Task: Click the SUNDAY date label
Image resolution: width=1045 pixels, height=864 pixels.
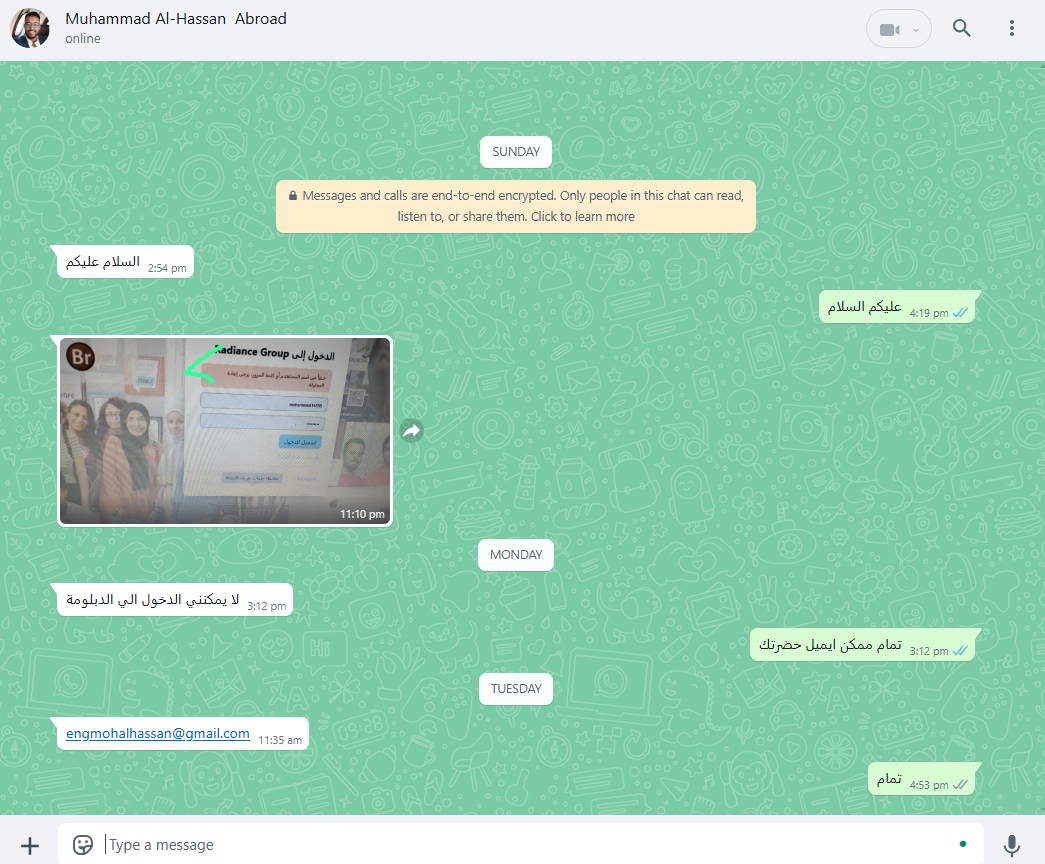Action: pyautogui.click(x=516, y=152)
